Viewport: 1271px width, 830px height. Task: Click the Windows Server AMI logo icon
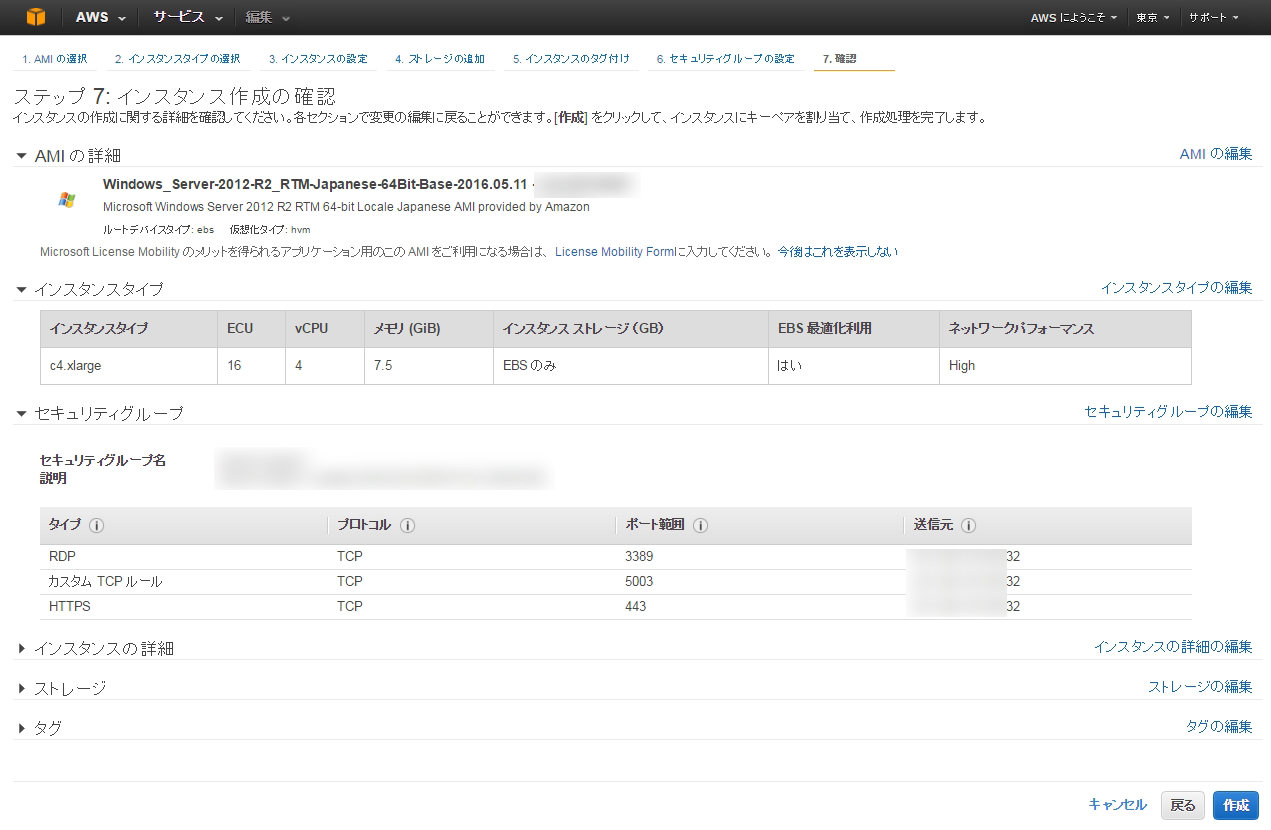pyautogui.click(x=66, y=198)
